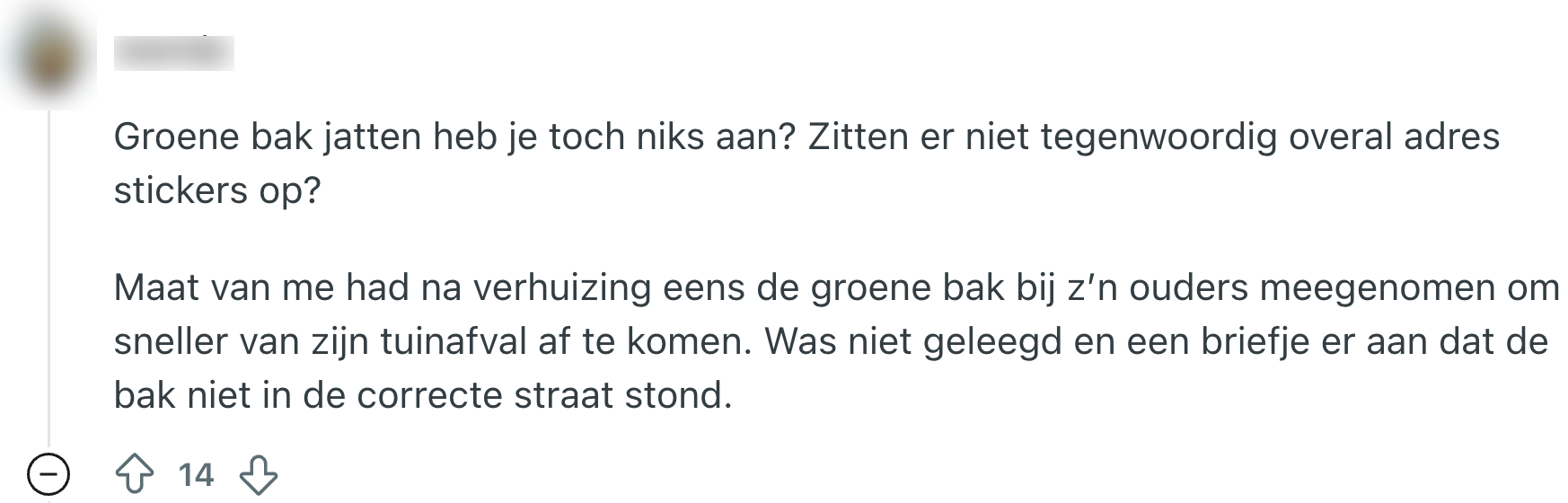Viewport: 1568px width, 503px height.
Task: Click the word "sneller" in the comment
Action: (x=168, y=341)
